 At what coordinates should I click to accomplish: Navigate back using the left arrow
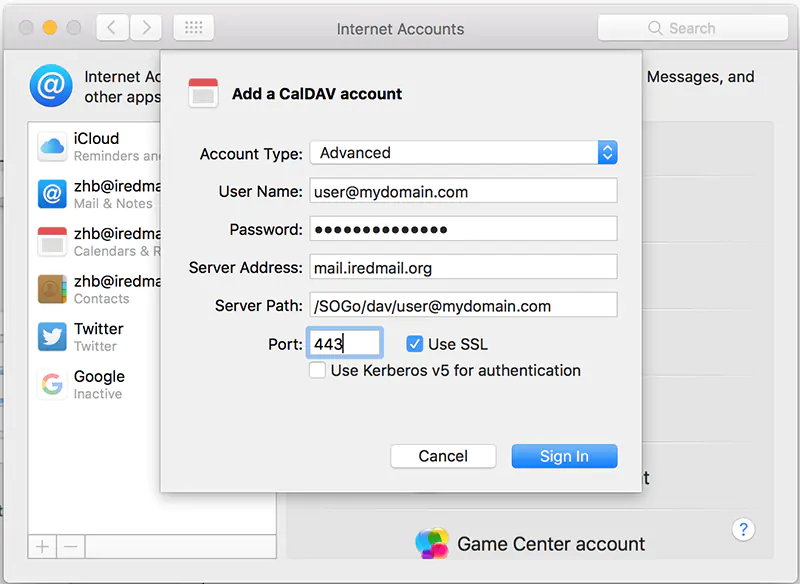pyautogui.click(x=112, y=27)
